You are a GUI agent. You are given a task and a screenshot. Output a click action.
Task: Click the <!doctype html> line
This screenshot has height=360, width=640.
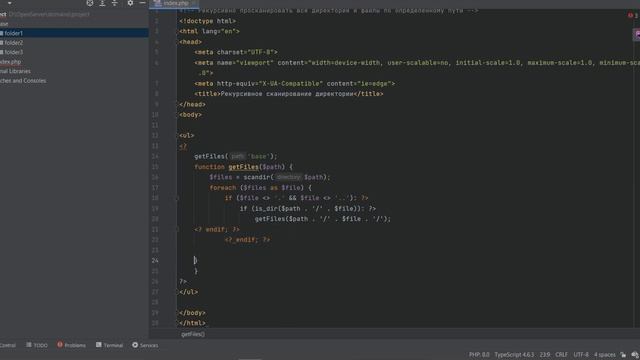207,21
